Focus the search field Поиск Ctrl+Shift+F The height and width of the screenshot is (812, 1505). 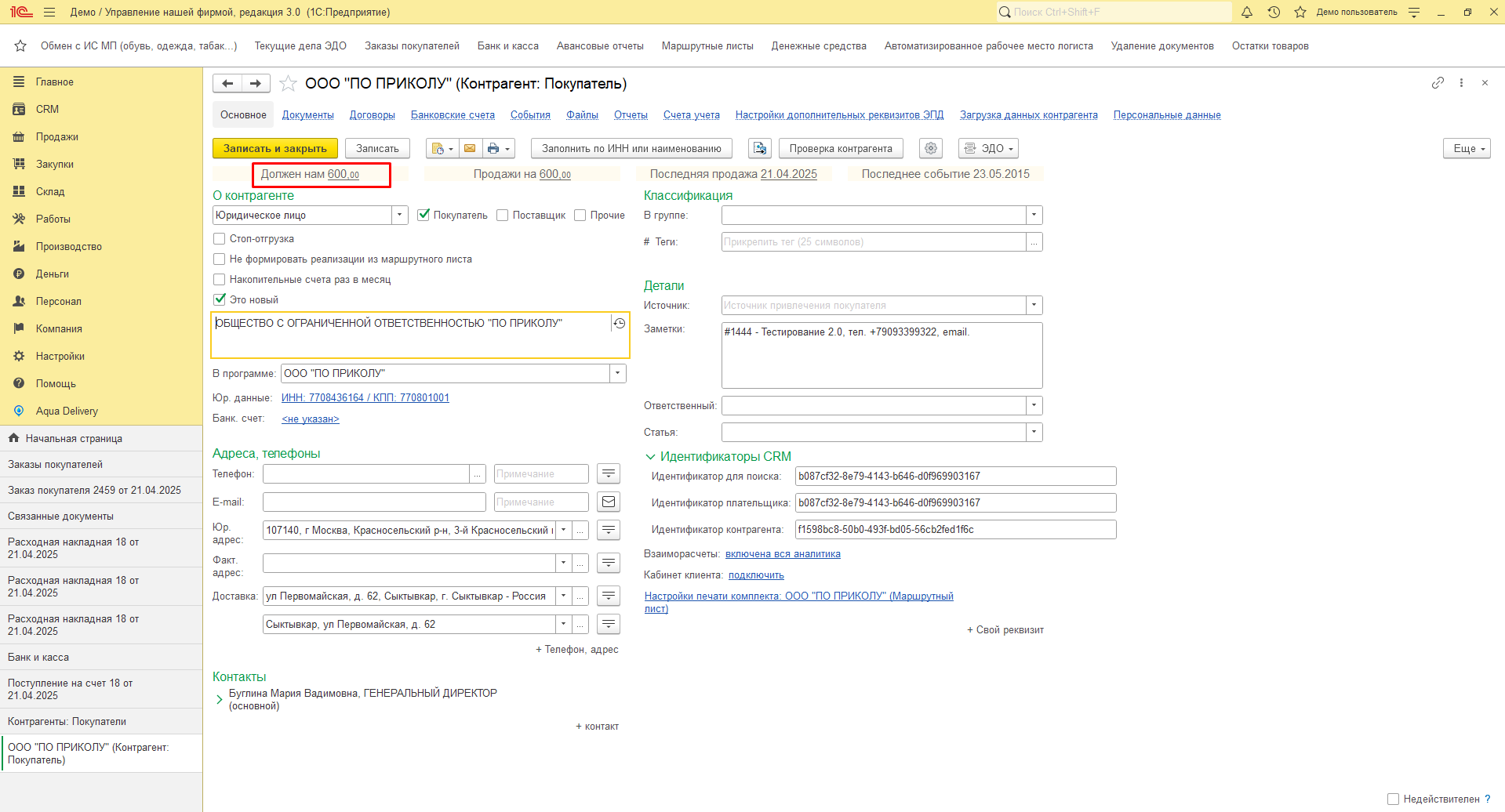1114,12
